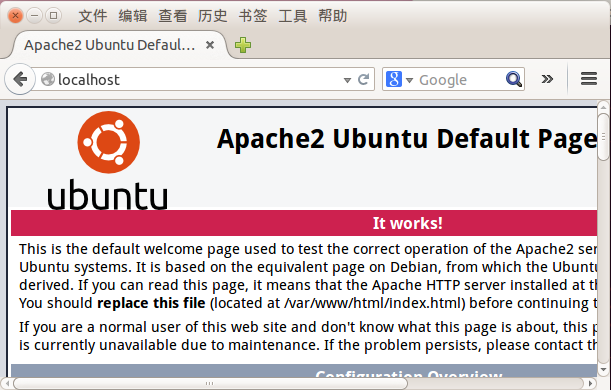This screenshot has width=611, height=390.
Task: Click the bold 'replace this file' text
Action: point(151,303)
